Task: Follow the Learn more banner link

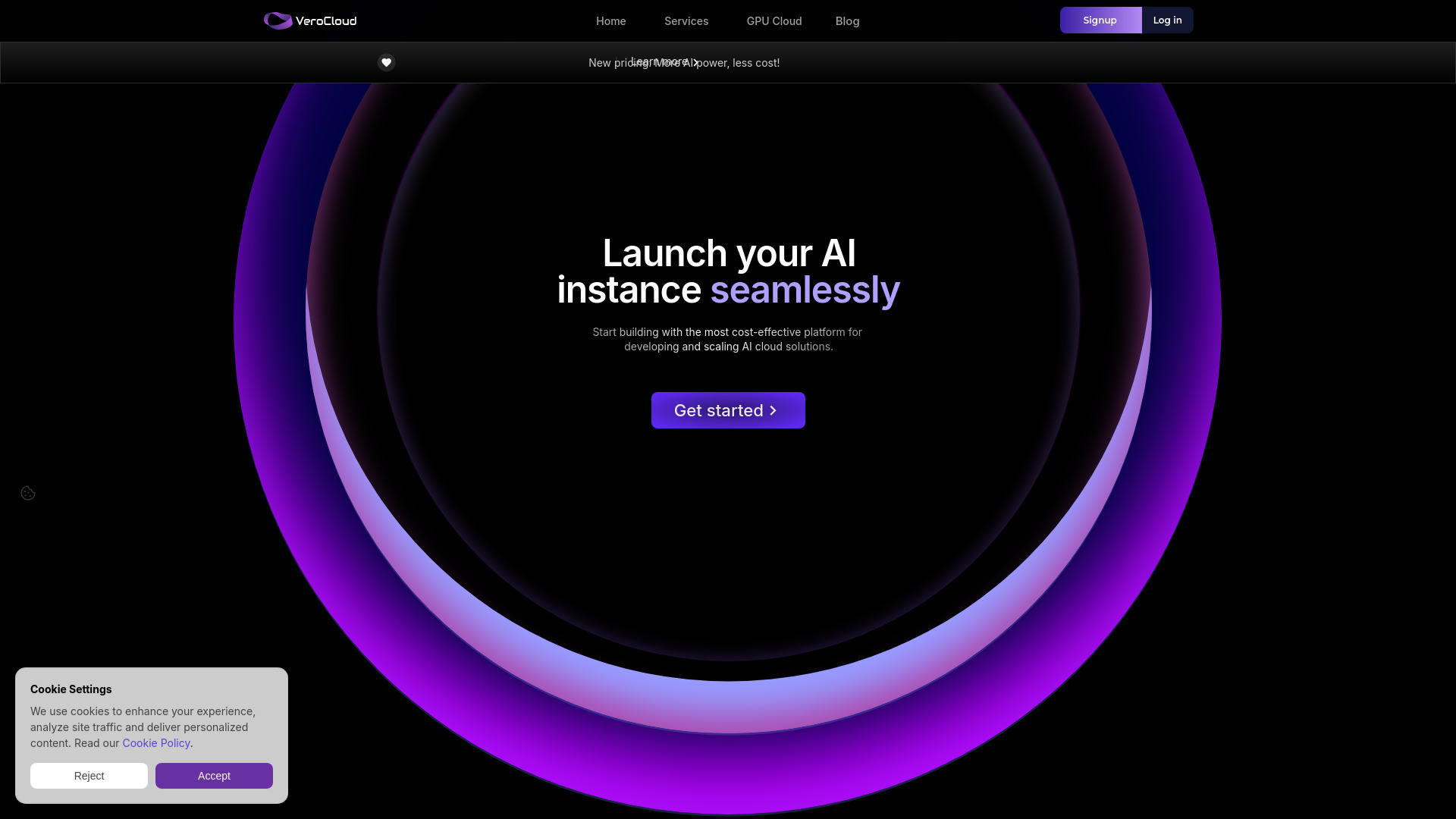Action: click(659, 61)
